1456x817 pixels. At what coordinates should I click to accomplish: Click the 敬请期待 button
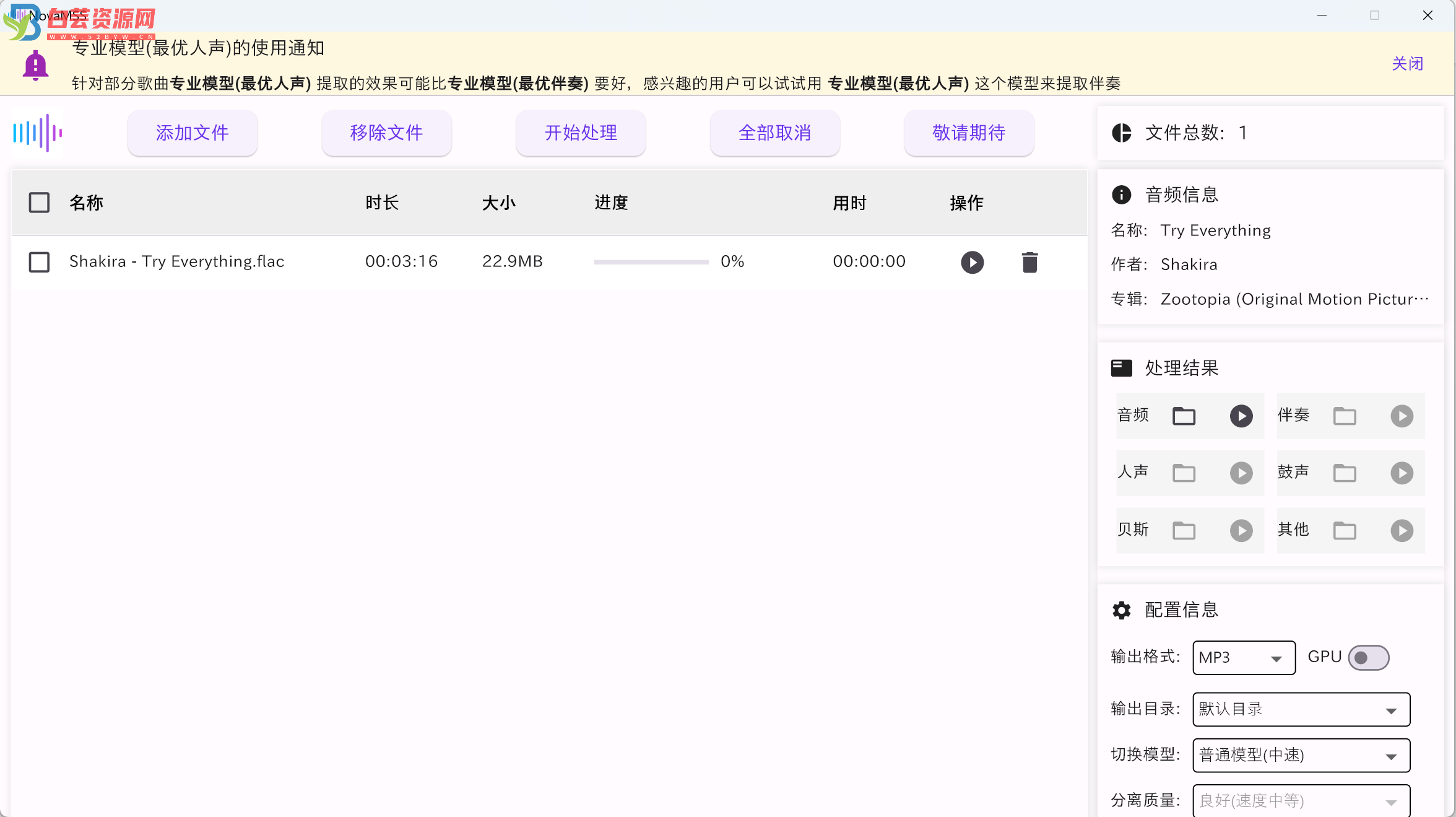pos(969,133)
